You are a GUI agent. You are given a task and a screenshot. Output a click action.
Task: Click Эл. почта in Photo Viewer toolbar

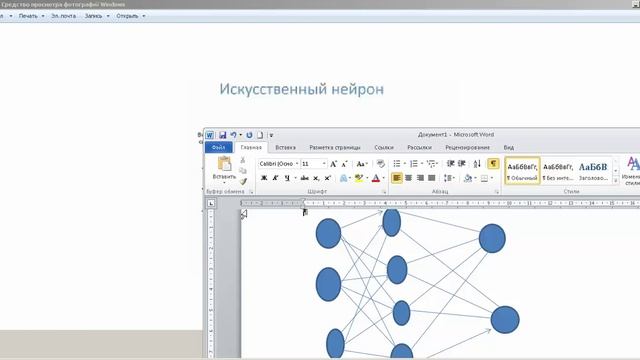pos(64,16)
